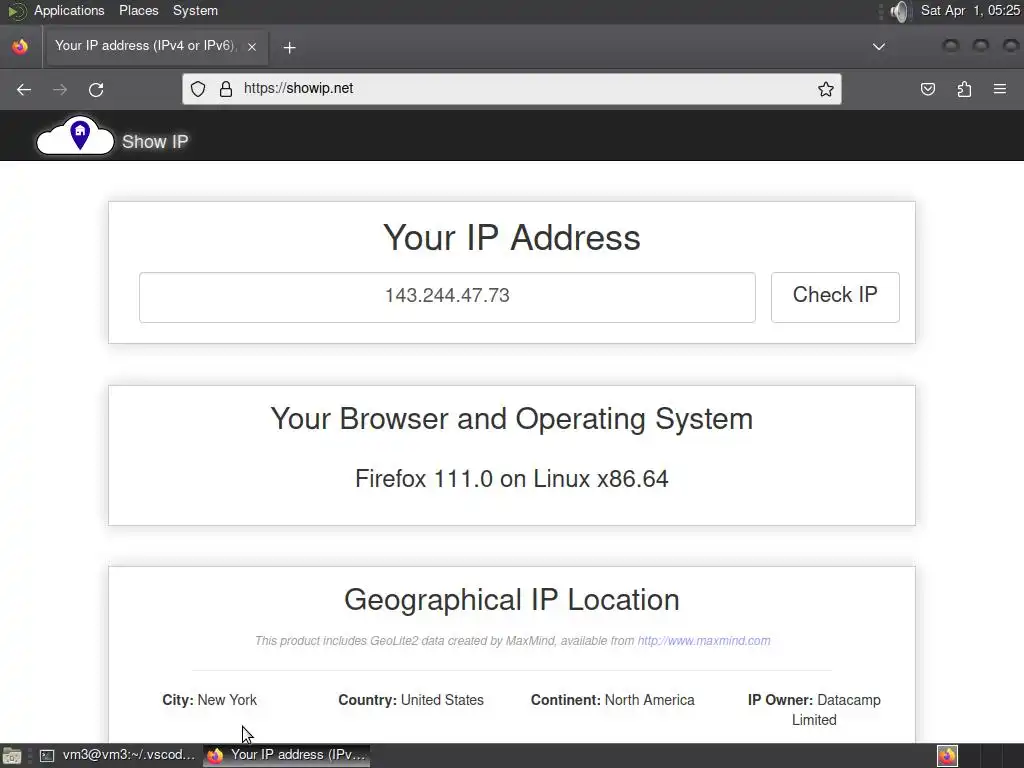Screen dimensions: 1024x768
Task: Close the 'Your IP address' tab
Action: click(x=252, y=46)
